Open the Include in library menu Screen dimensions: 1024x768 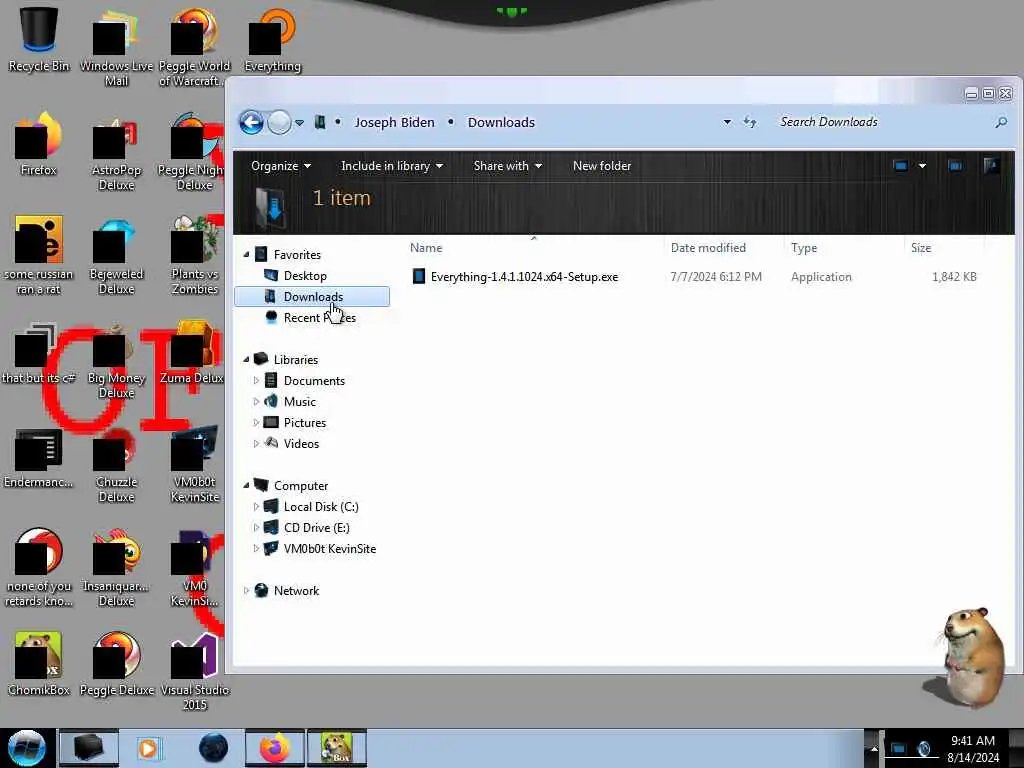392,166
